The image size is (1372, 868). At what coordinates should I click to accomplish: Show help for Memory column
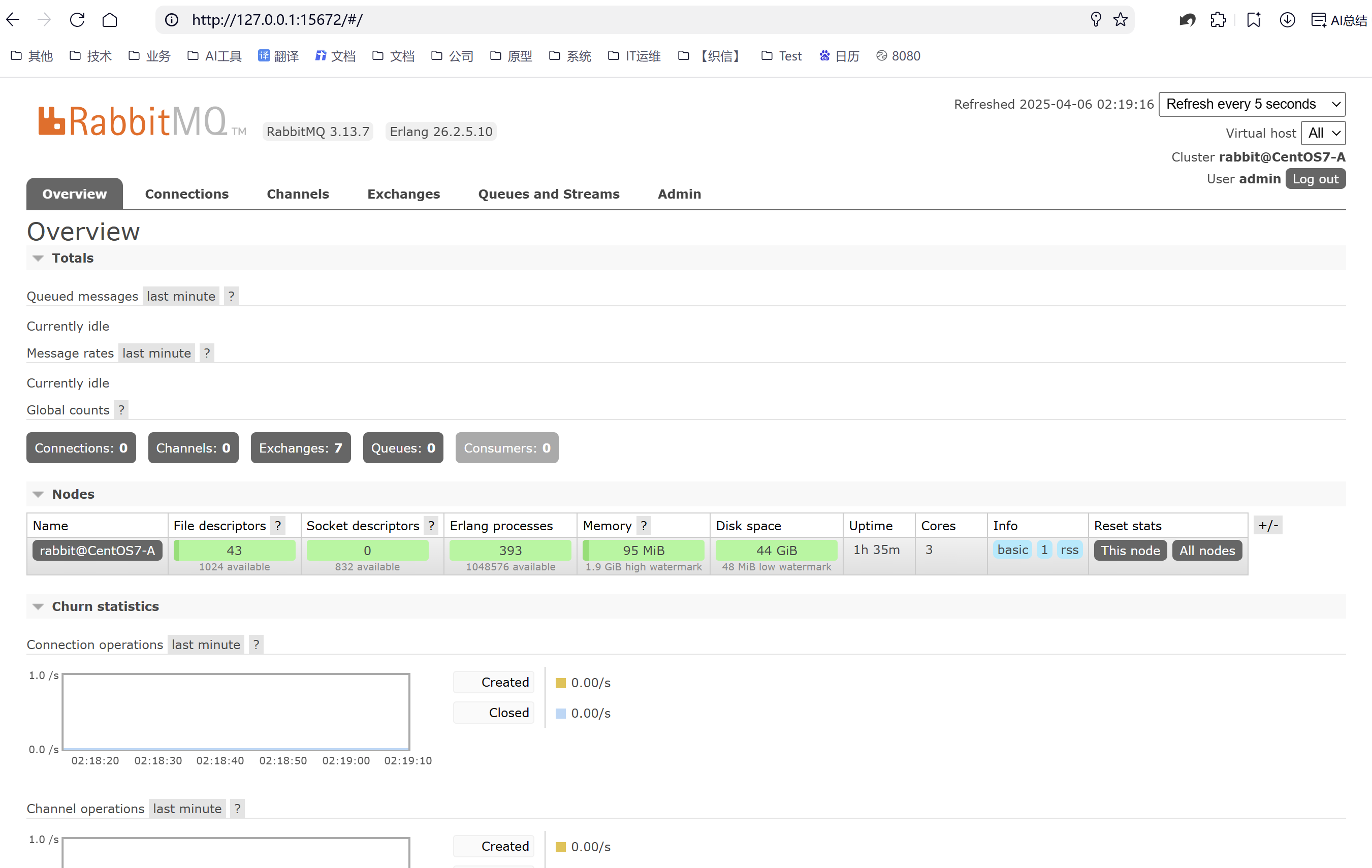pos(644,526)
